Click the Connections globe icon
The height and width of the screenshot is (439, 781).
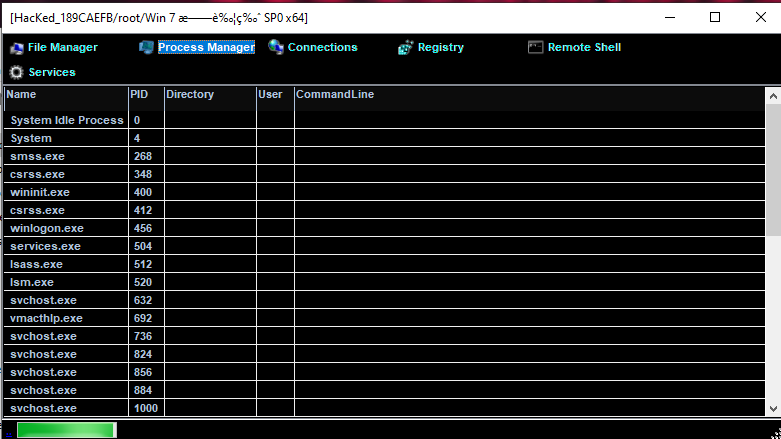tap(276, 47)
